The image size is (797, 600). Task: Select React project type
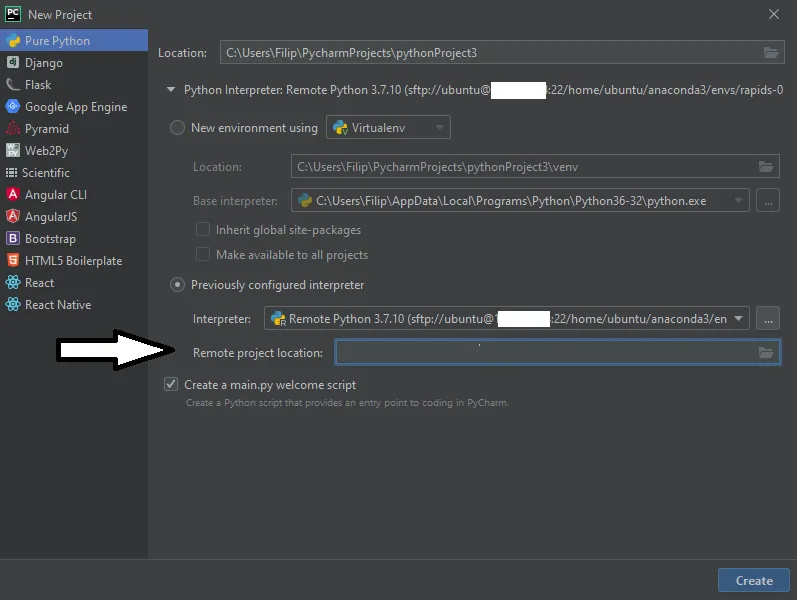click(x=74, y=282)
